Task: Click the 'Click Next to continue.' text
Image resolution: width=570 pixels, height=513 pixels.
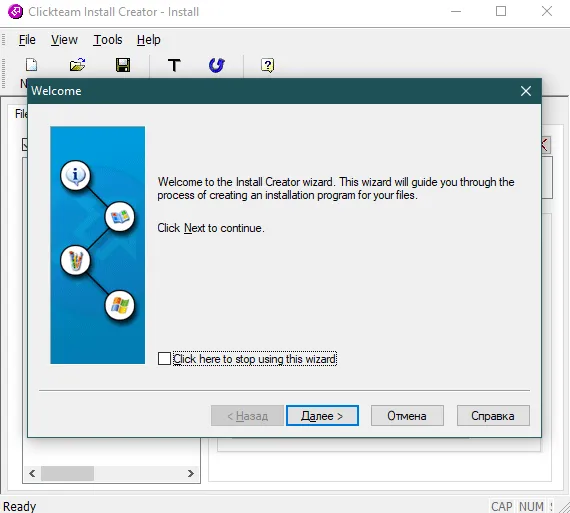Action: tap(211, 228)
